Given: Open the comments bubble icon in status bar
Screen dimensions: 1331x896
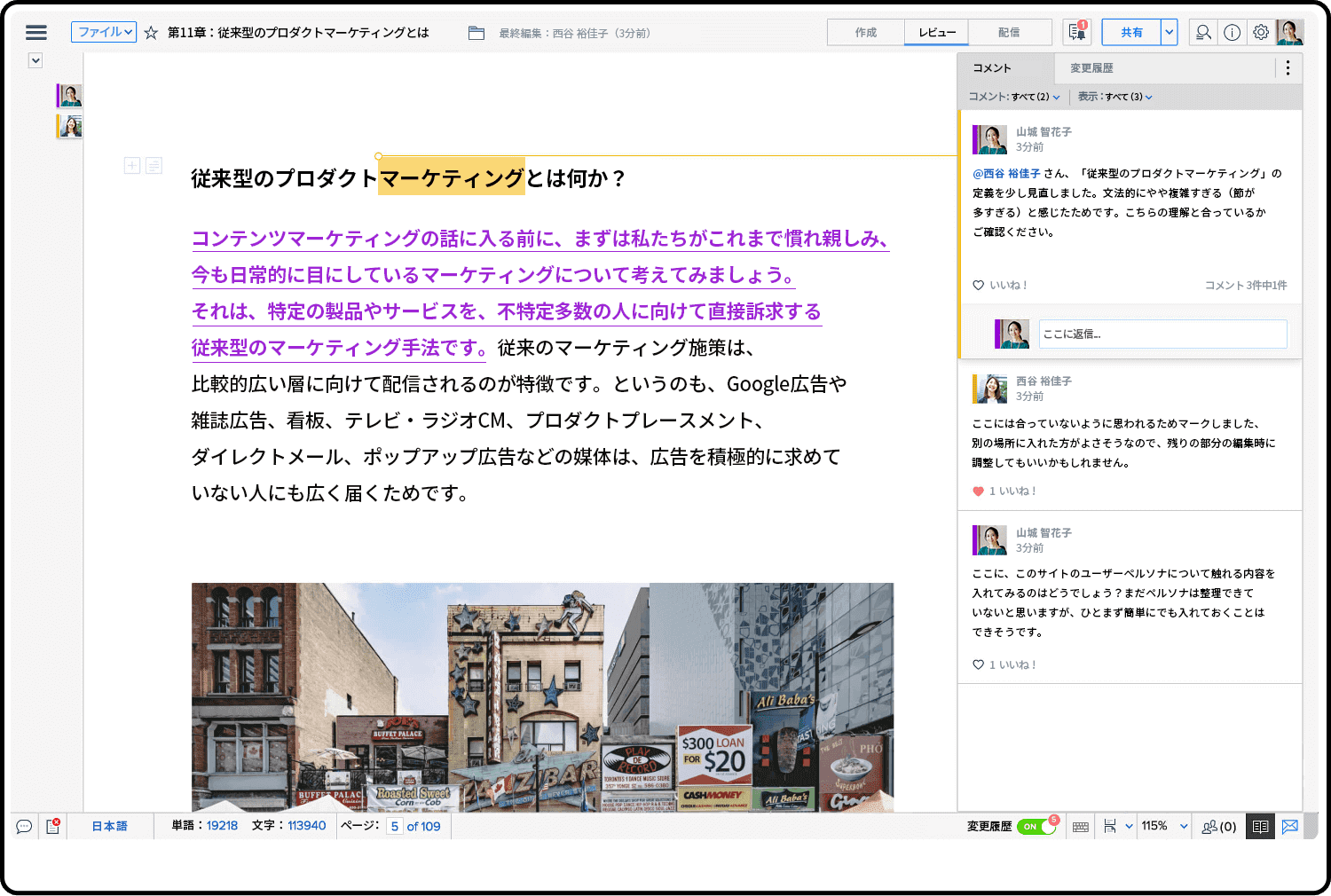Looking at the screenshot, I should [x=24, y=826].
